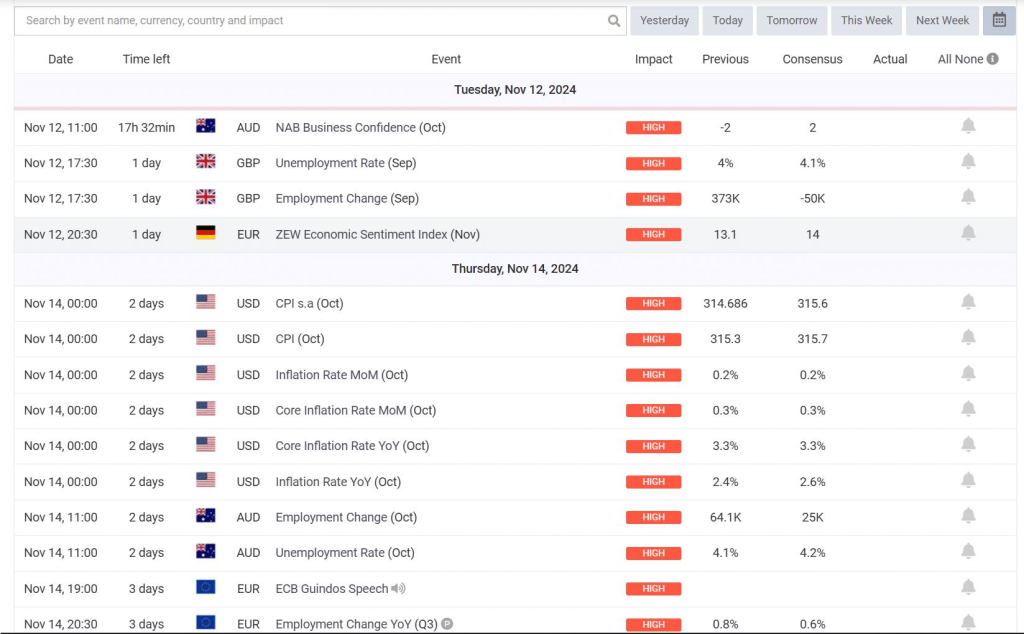
Task: Switch to the Tomorrow tab
Action: pyautogui.click(x=791, y=20)
